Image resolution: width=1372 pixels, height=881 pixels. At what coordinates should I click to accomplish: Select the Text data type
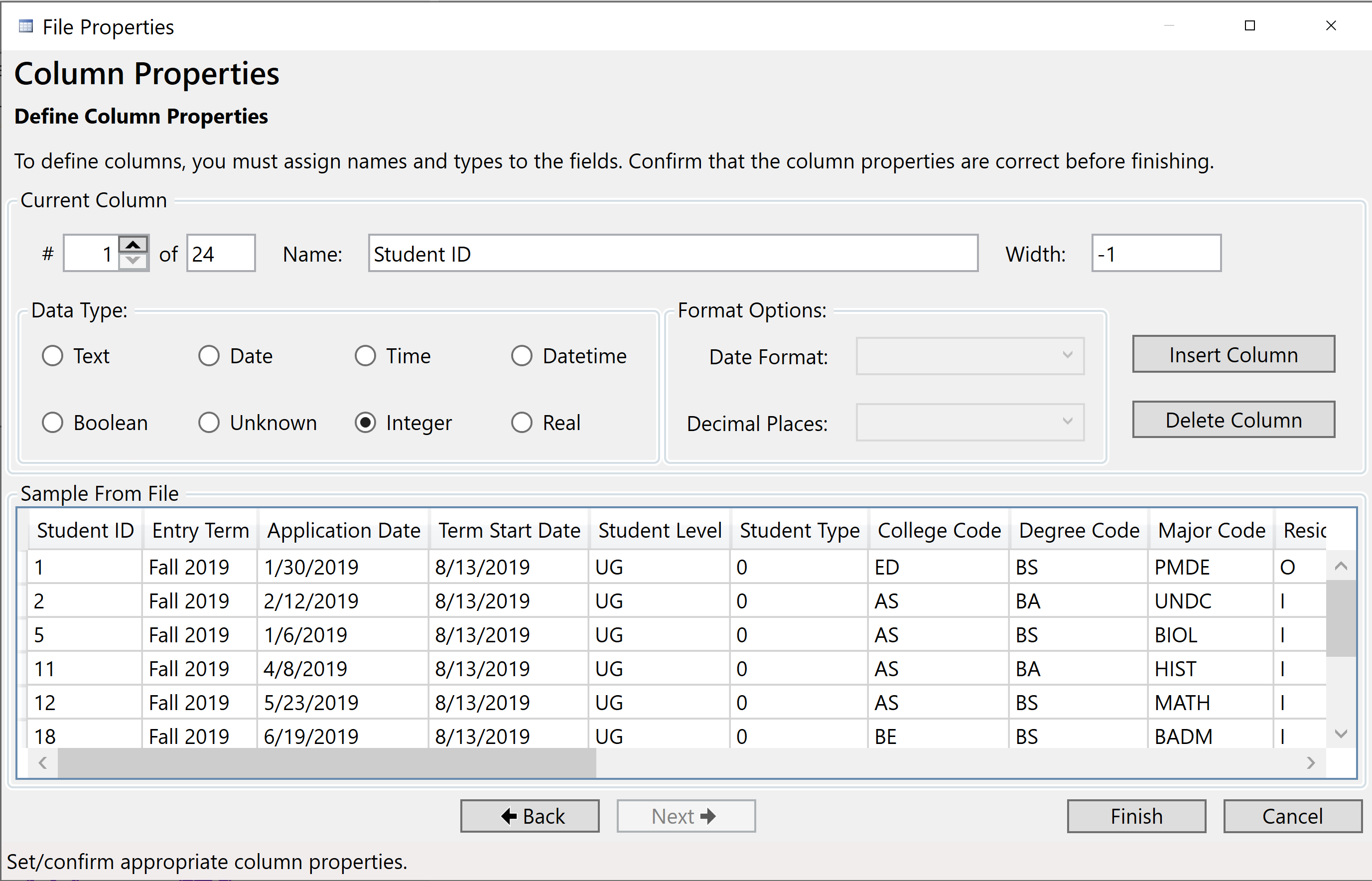click(53, 355)
